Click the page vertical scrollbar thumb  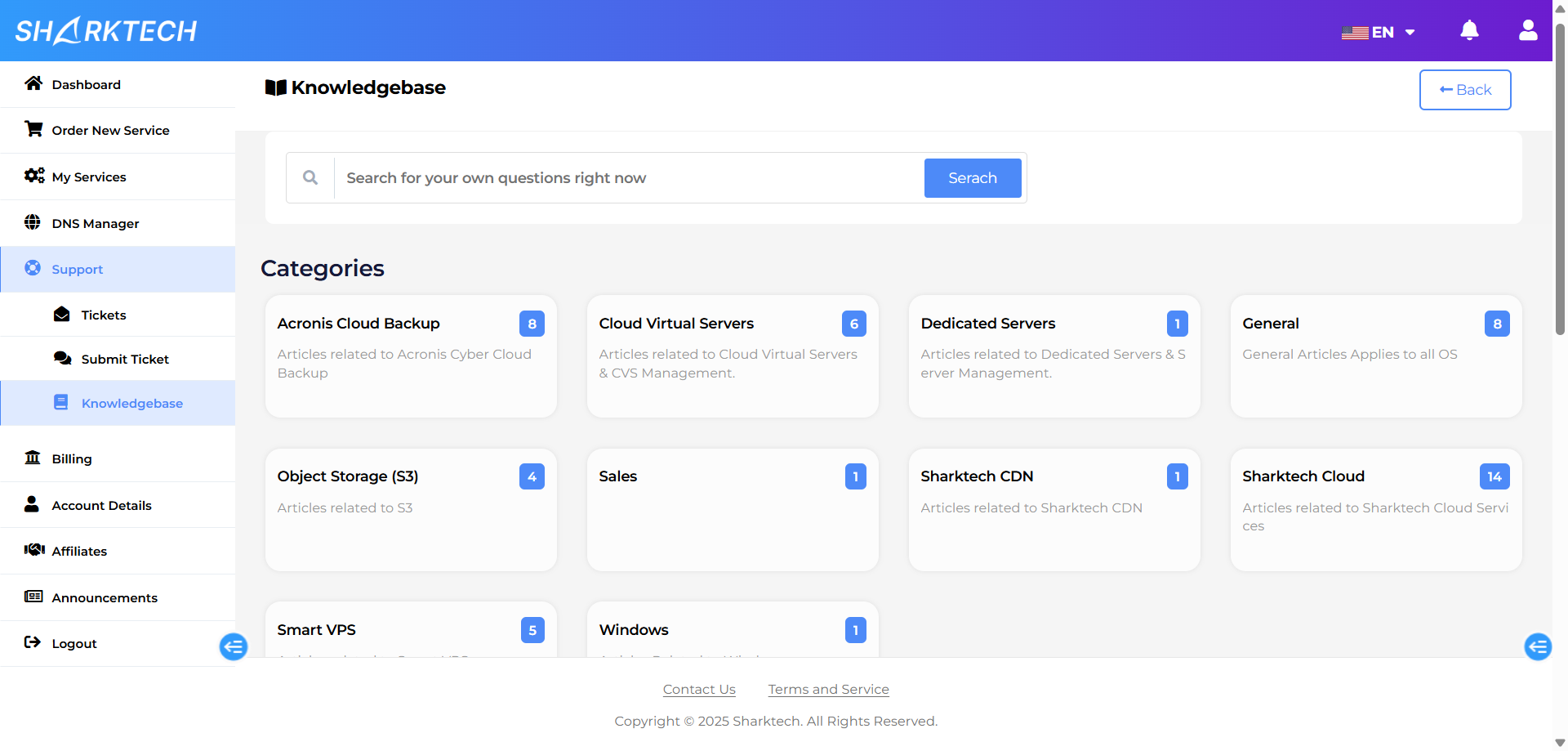click(1560, 180)
